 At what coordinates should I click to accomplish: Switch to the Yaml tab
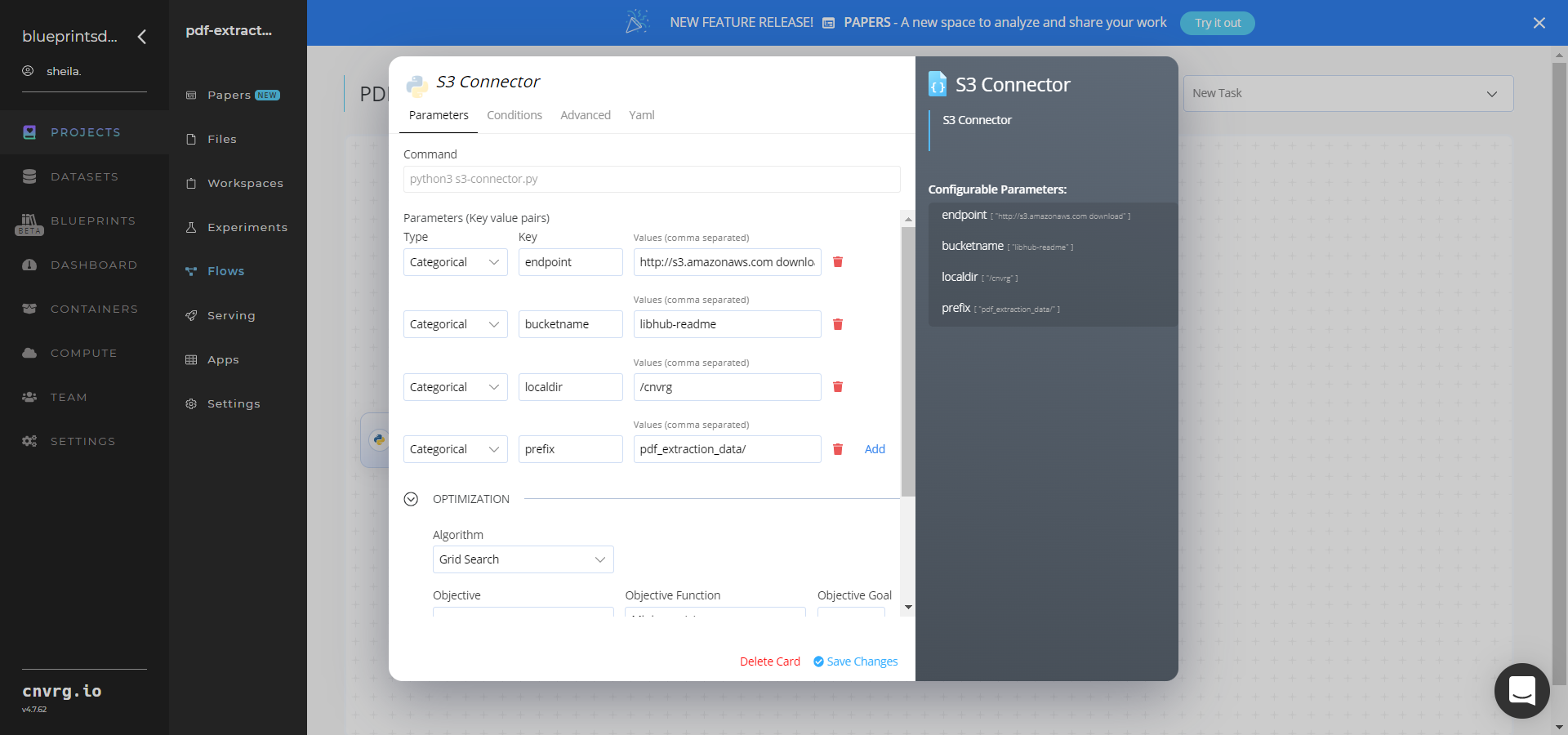[642, 115]
